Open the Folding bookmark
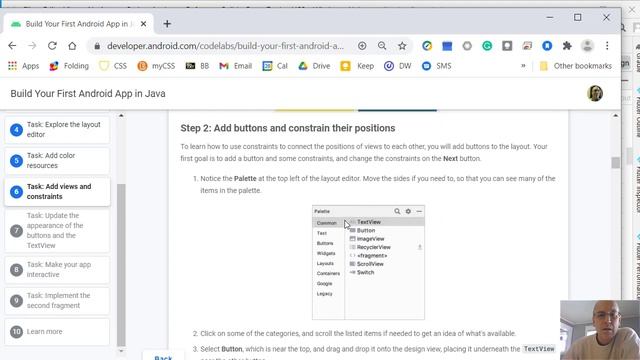The height and width of the screenshot is (360, 640). click(x=69, y=66)
